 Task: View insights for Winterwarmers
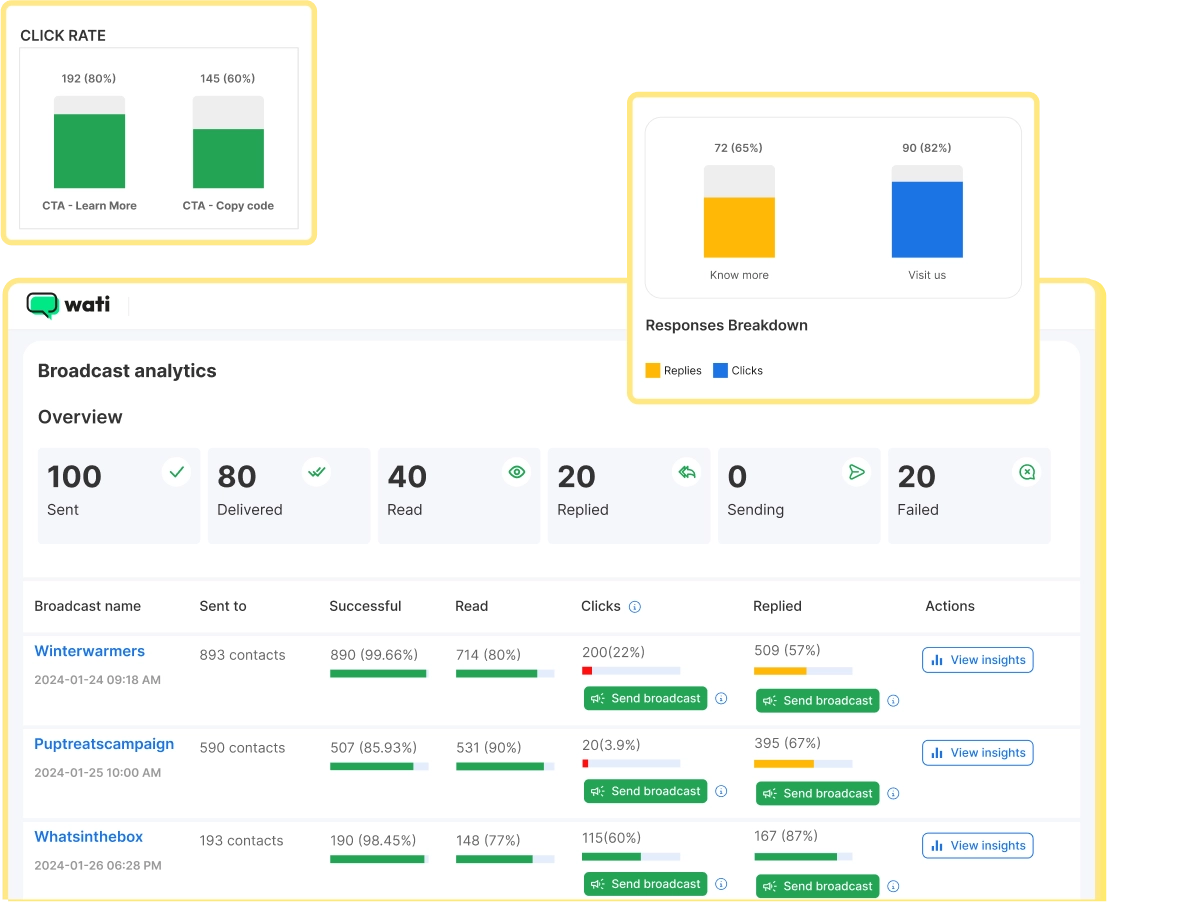click(977, 660)
